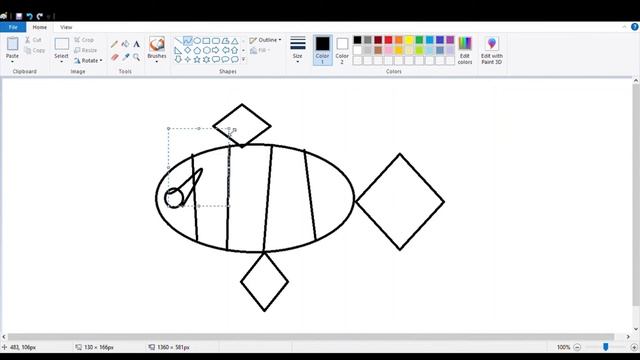
Task: Choose the Down arrow shape
Action: coord(178,60)
